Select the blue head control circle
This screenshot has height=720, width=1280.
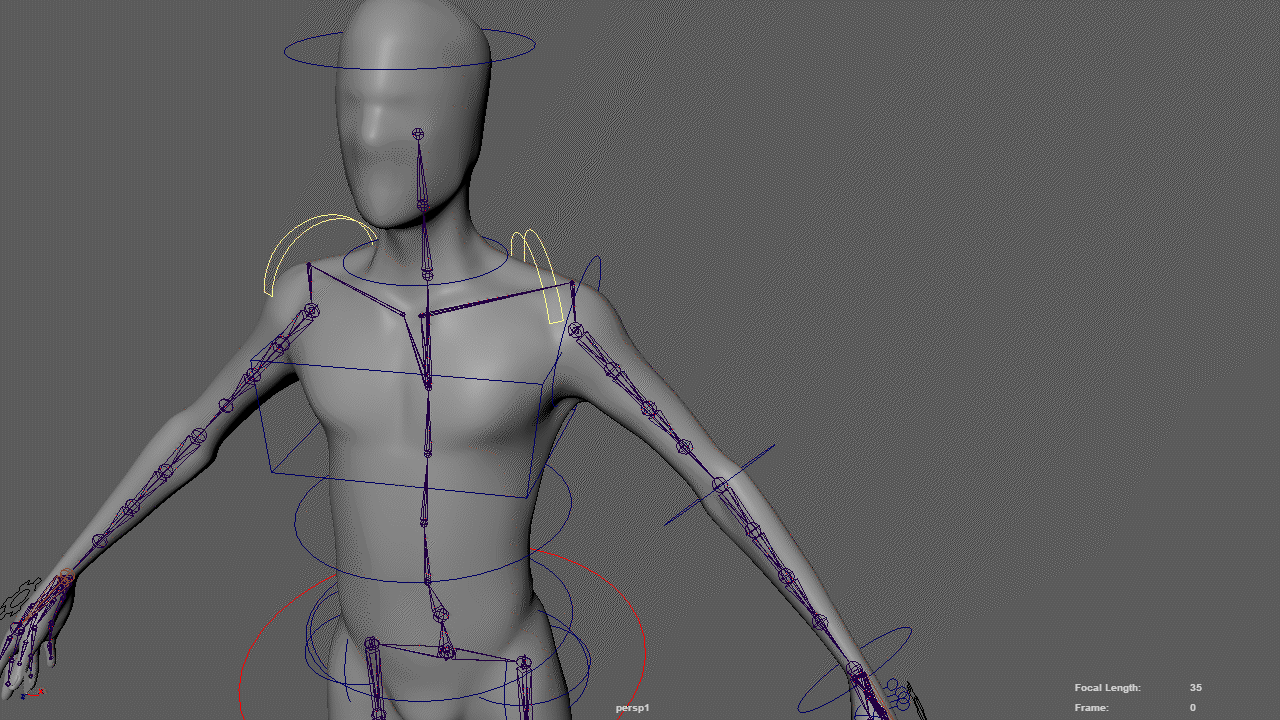[410, 47]
